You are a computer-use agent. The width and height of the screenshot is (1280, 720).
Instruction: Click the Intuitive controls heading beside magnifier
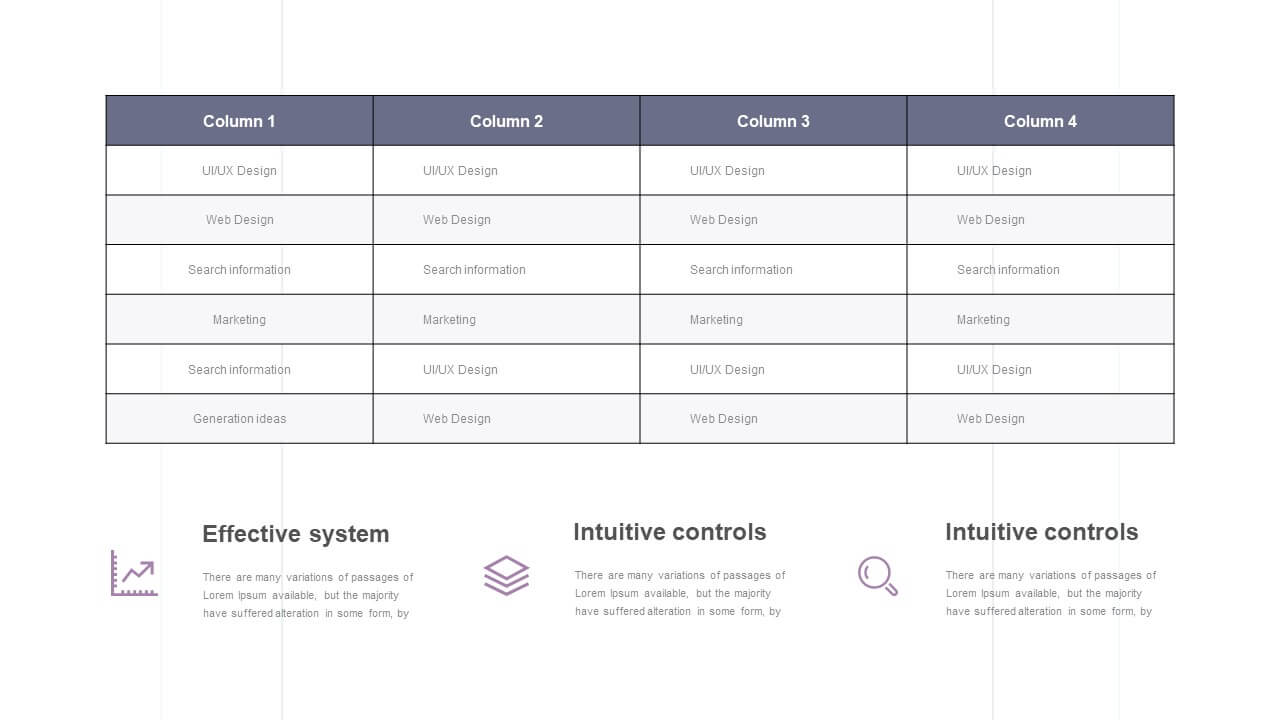[x=1042, y=532]
